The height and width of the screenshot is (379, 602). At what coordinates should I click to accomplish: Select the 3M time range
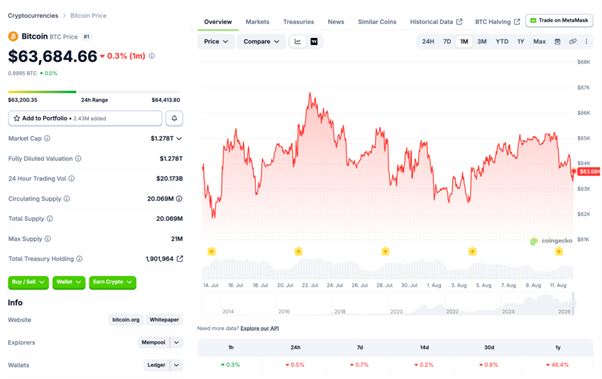pyautogui.click(x=482, y=41)
